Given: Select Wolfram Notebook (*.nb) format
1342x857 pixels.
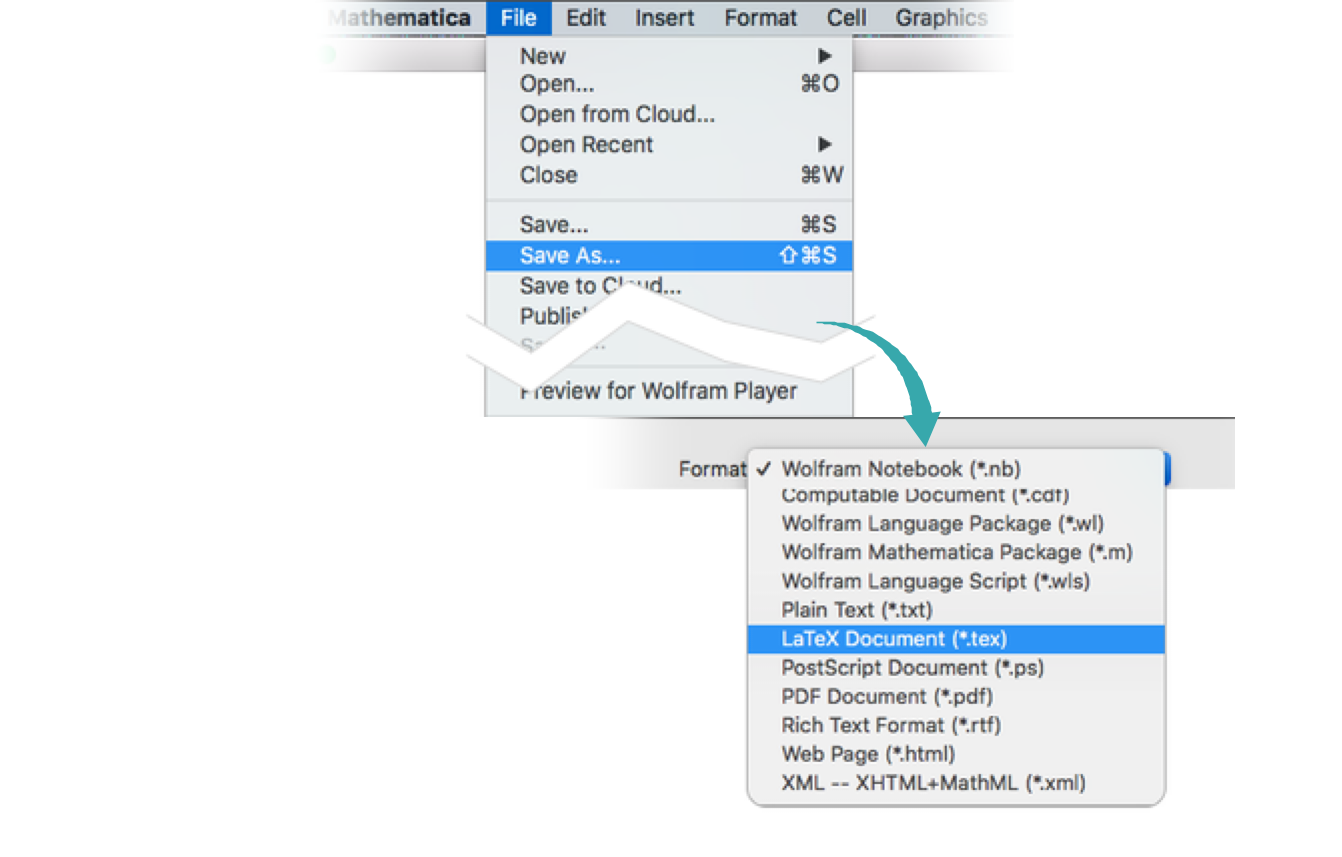Looking at the screenshot, I should [956, 469].
